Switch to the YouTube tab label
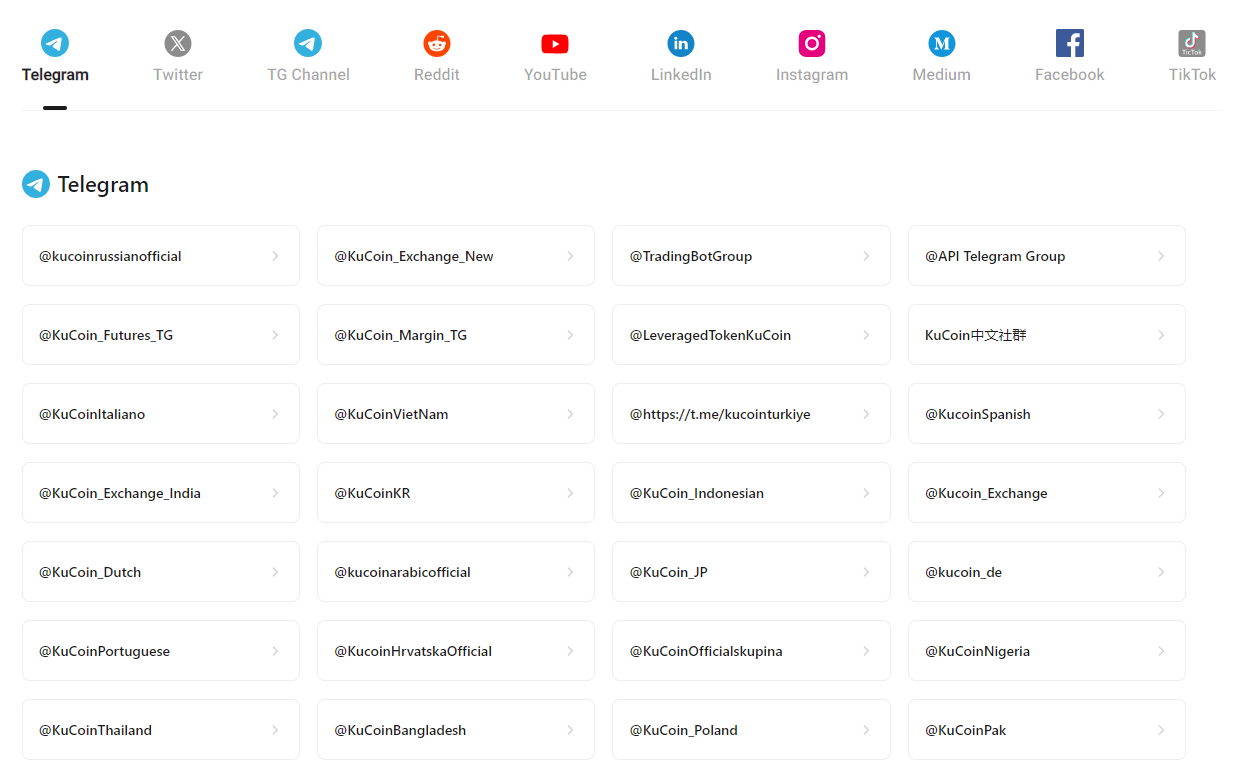 [555, 75]
